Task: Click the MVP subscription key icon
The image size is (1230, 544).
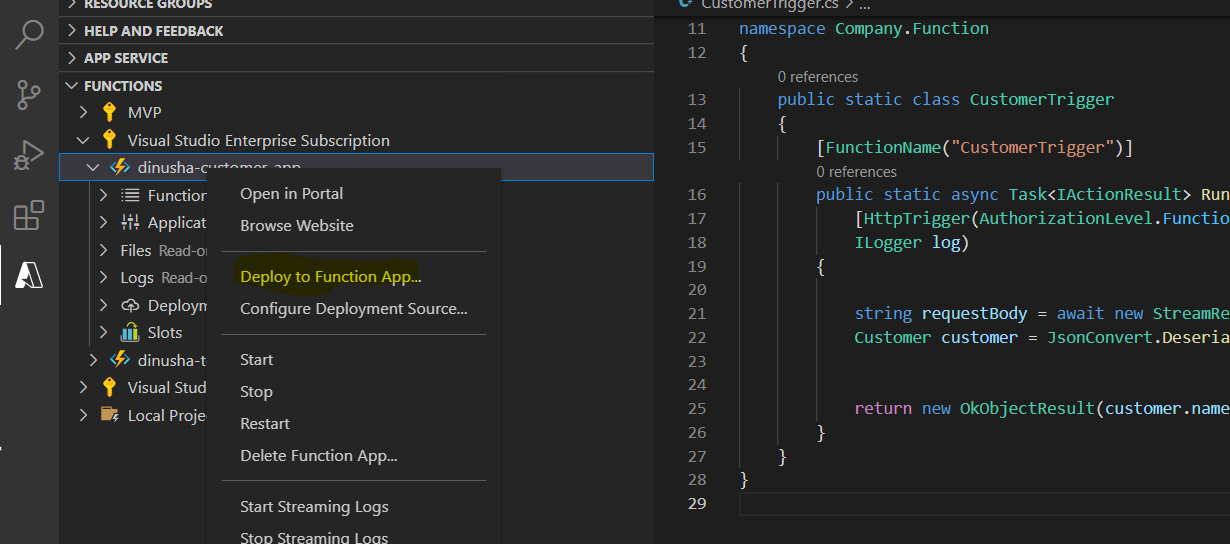Action: pos(110,112)
